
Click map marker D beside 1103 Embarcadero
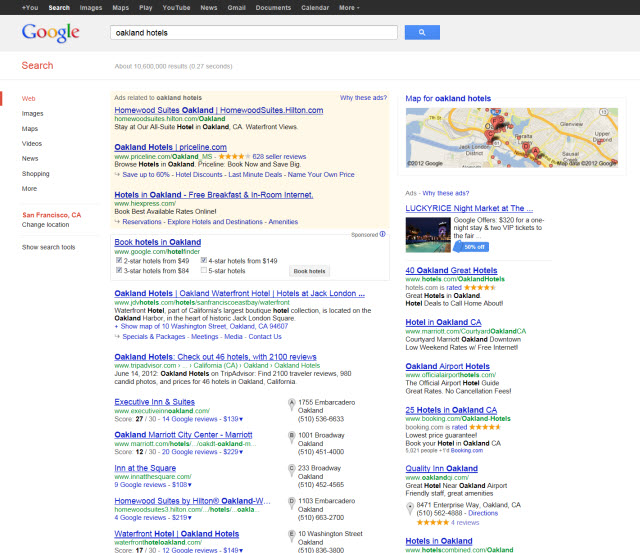291,503
